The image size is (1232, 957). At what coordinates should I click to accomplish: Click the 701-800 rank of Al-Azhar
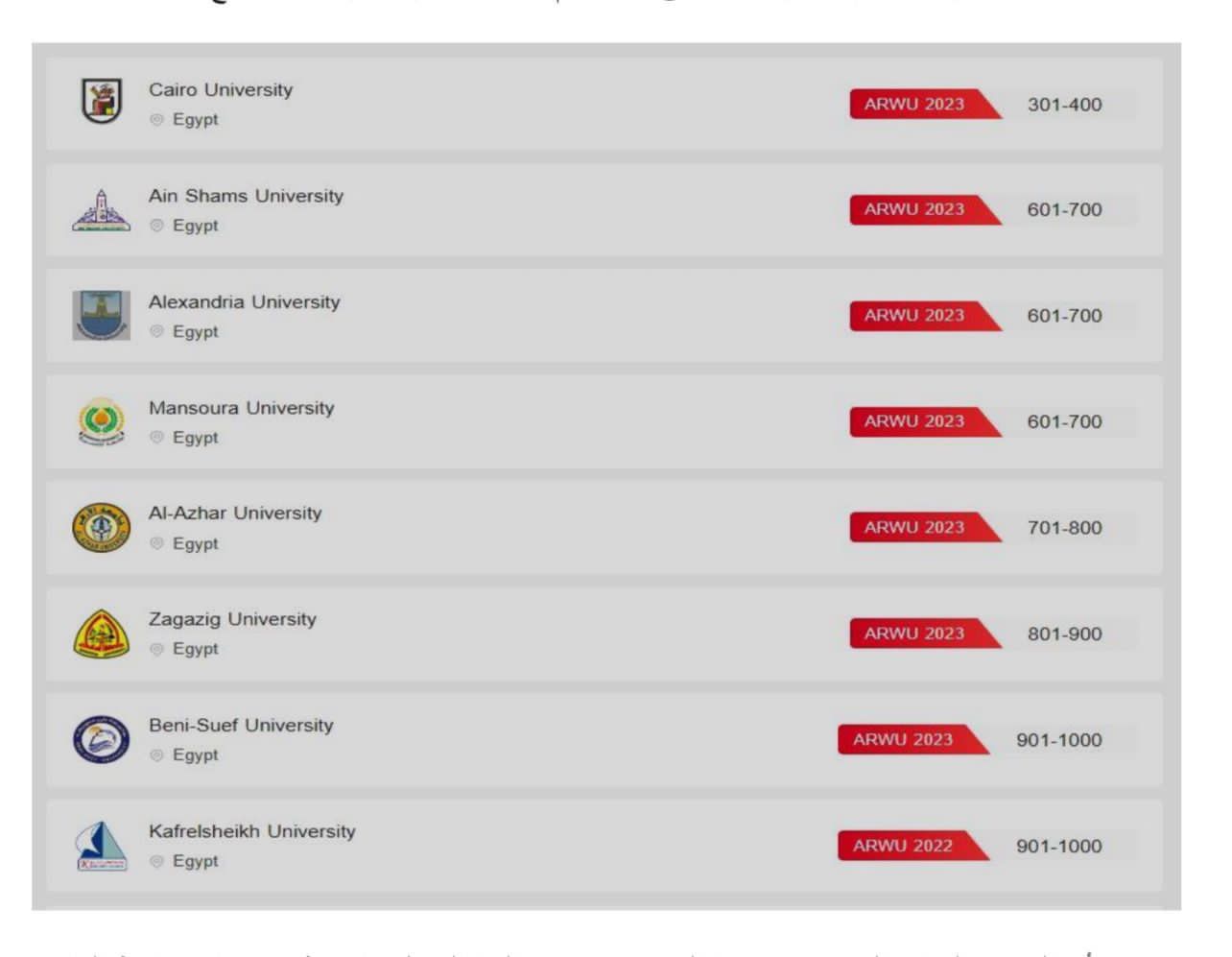coord(1064,528)
